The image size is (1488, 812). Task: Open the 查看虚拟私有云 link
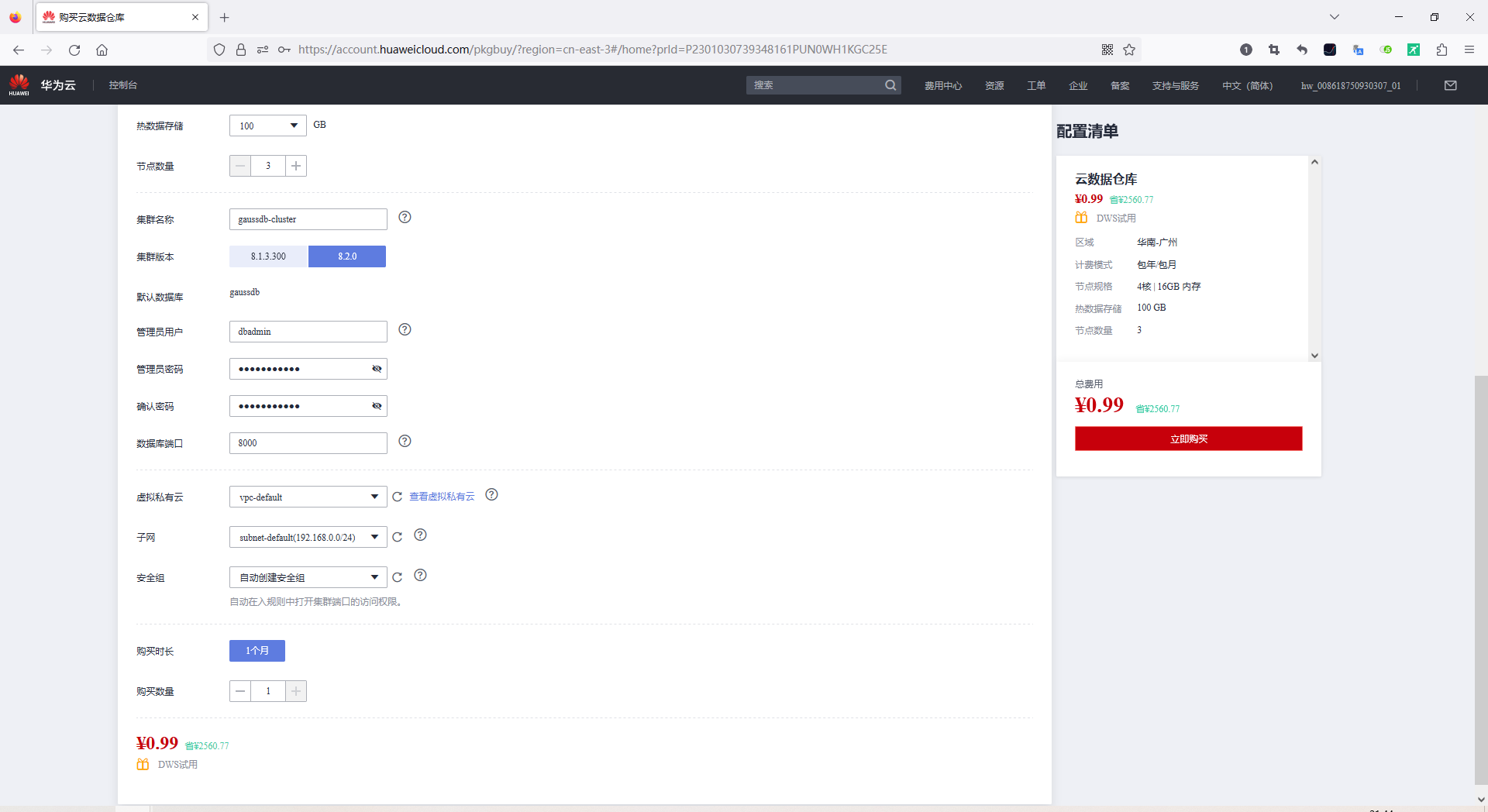pyautogui.click(x=442, y=497)
